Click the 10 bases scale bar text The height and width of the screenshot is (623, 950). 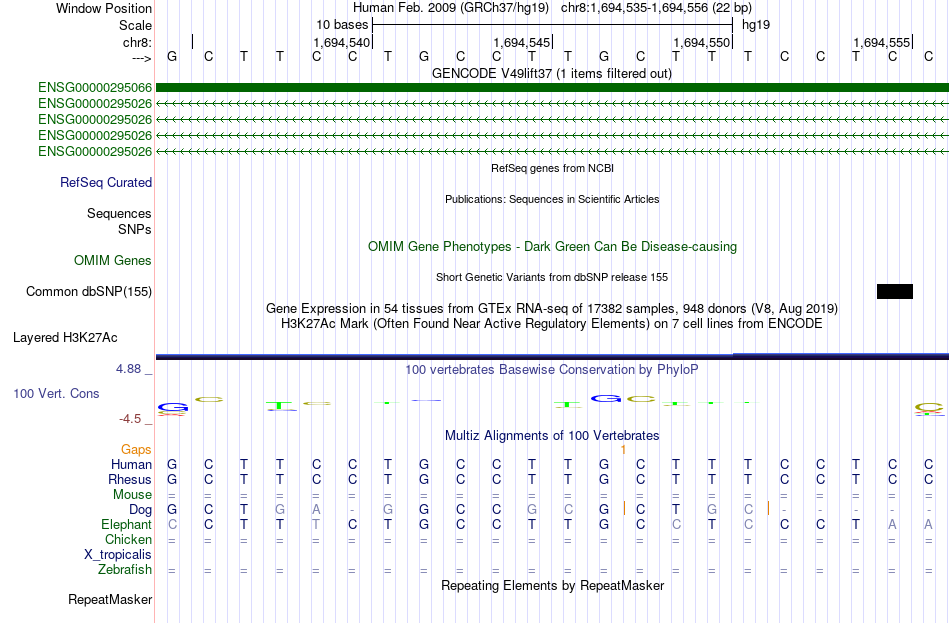coord(342,25)
